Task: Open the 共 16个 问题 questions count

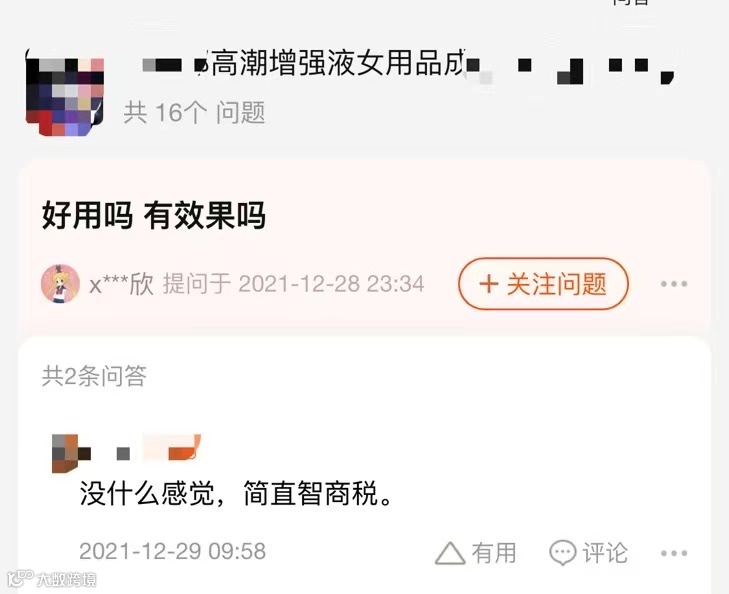Action: (194, 113)
